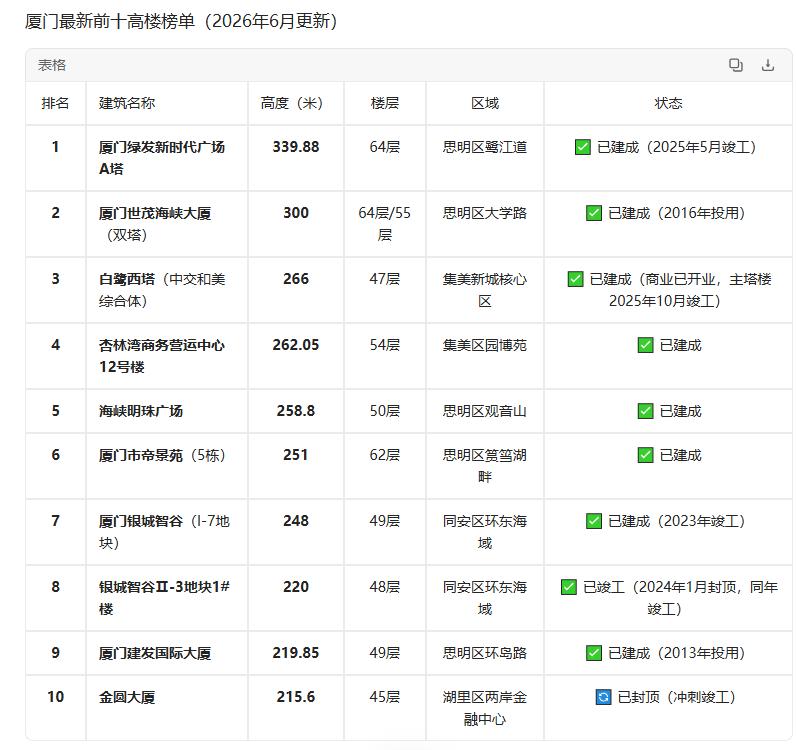Click the area cell 集美区园博苑
796x750 pixels.
(x=485, y=345)
